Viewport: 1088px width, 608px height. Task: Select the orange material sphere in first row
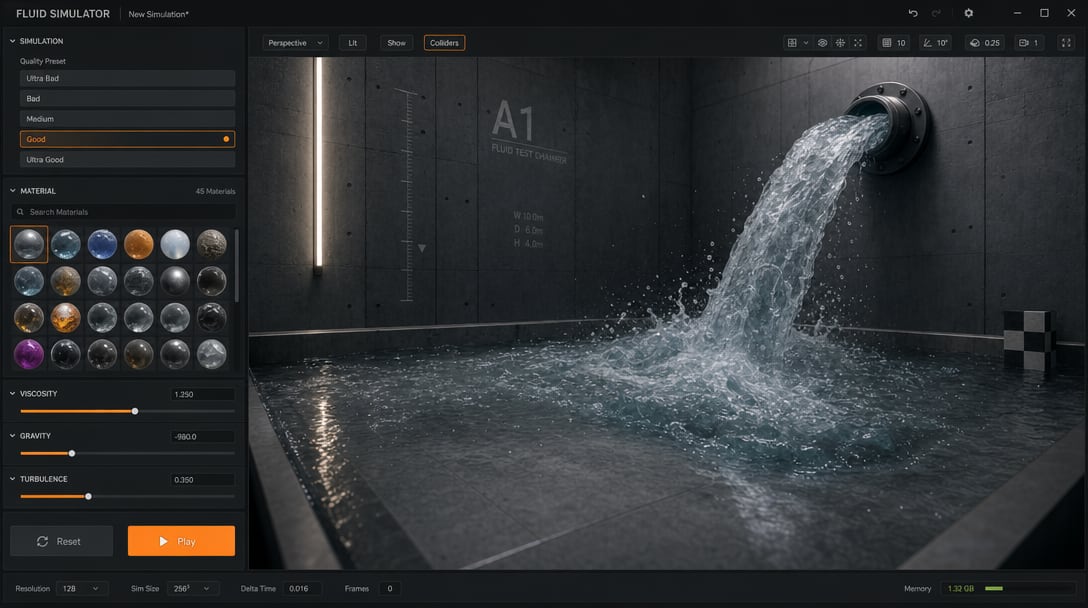(x=139, y=244)
